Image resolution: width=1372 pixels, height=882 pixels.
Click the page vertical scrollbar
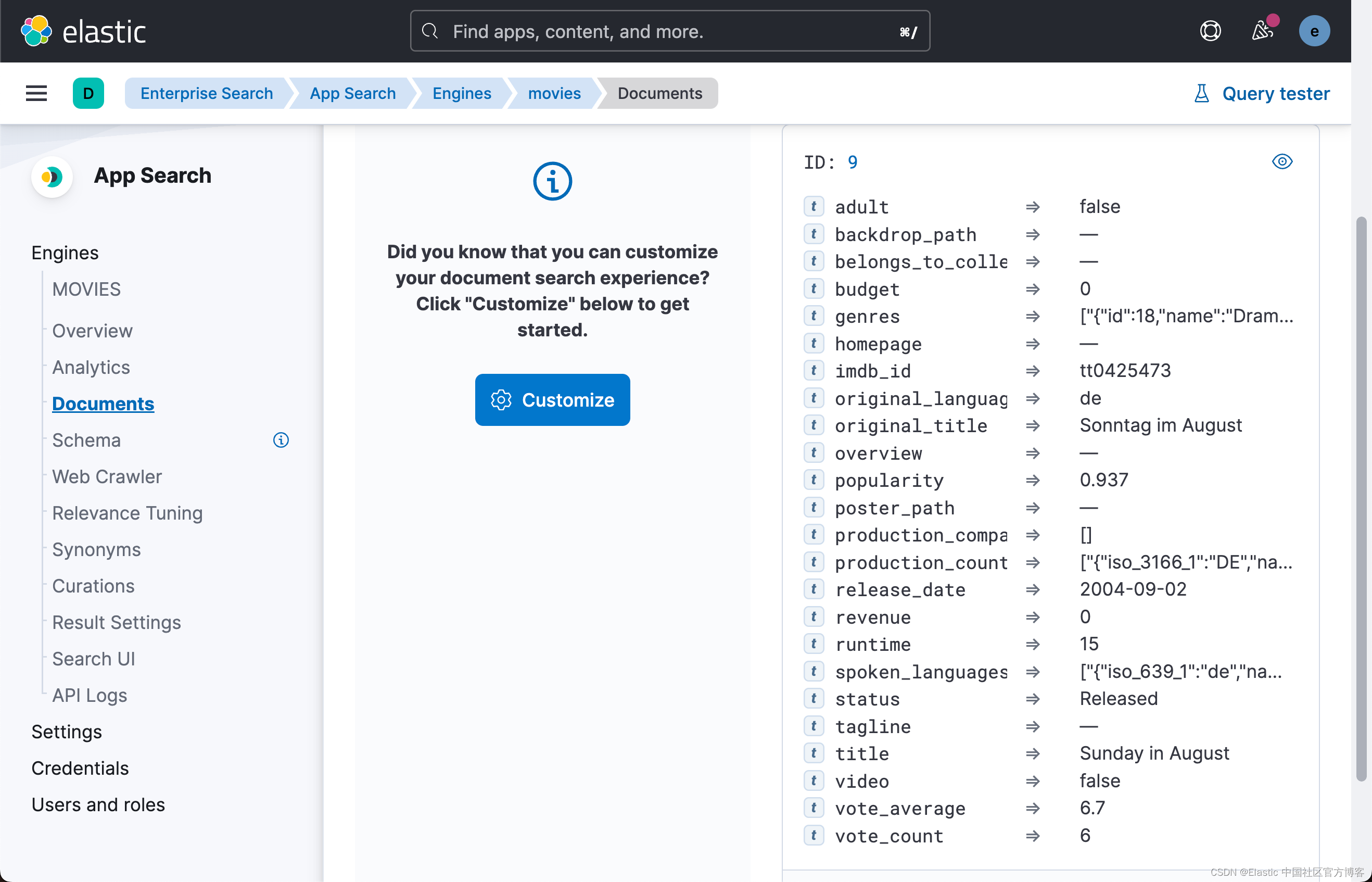[1361, 498]
